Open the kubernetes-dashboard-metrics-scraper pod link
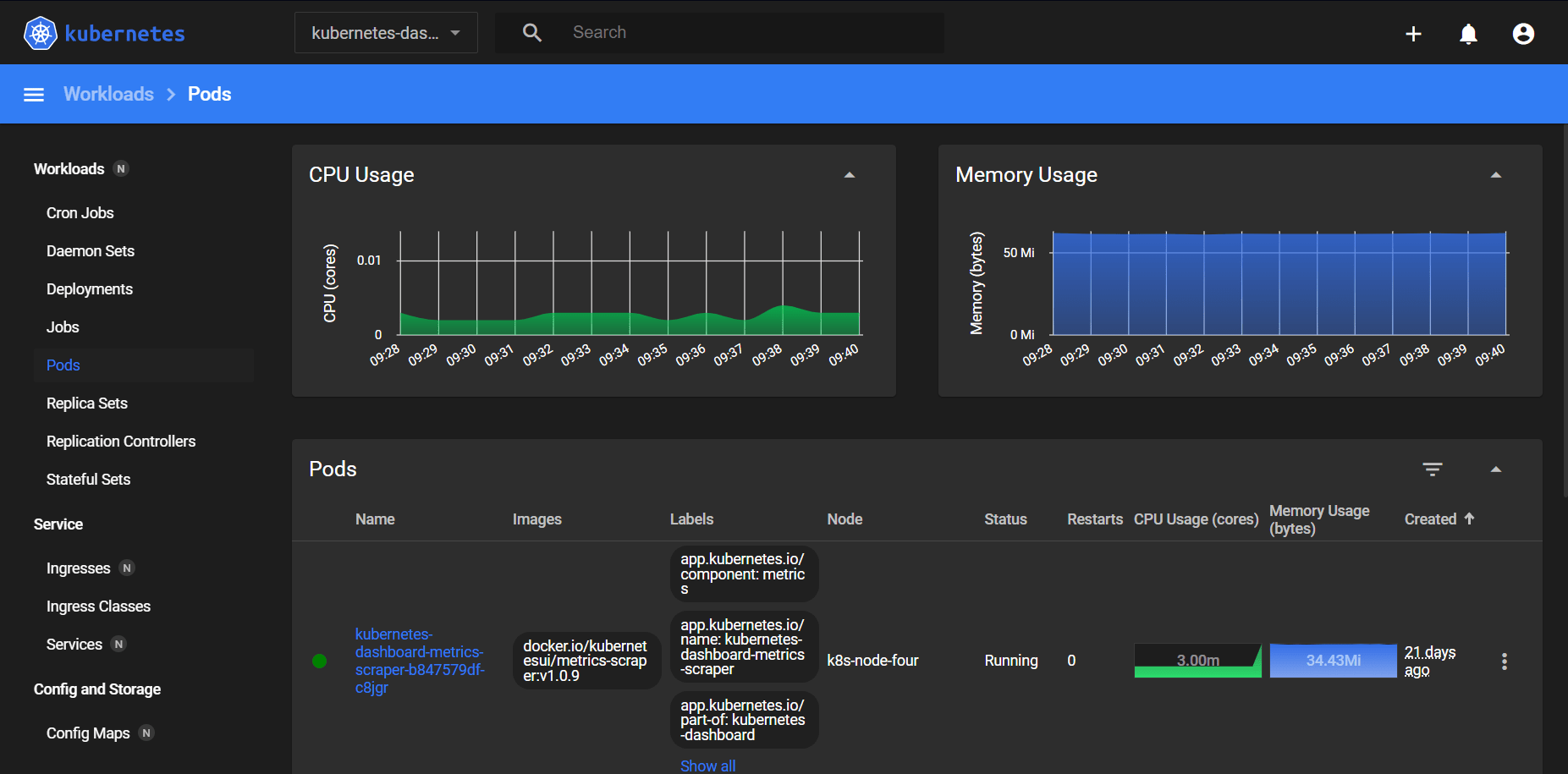The image size is (1568, 774). pos(420,661)
